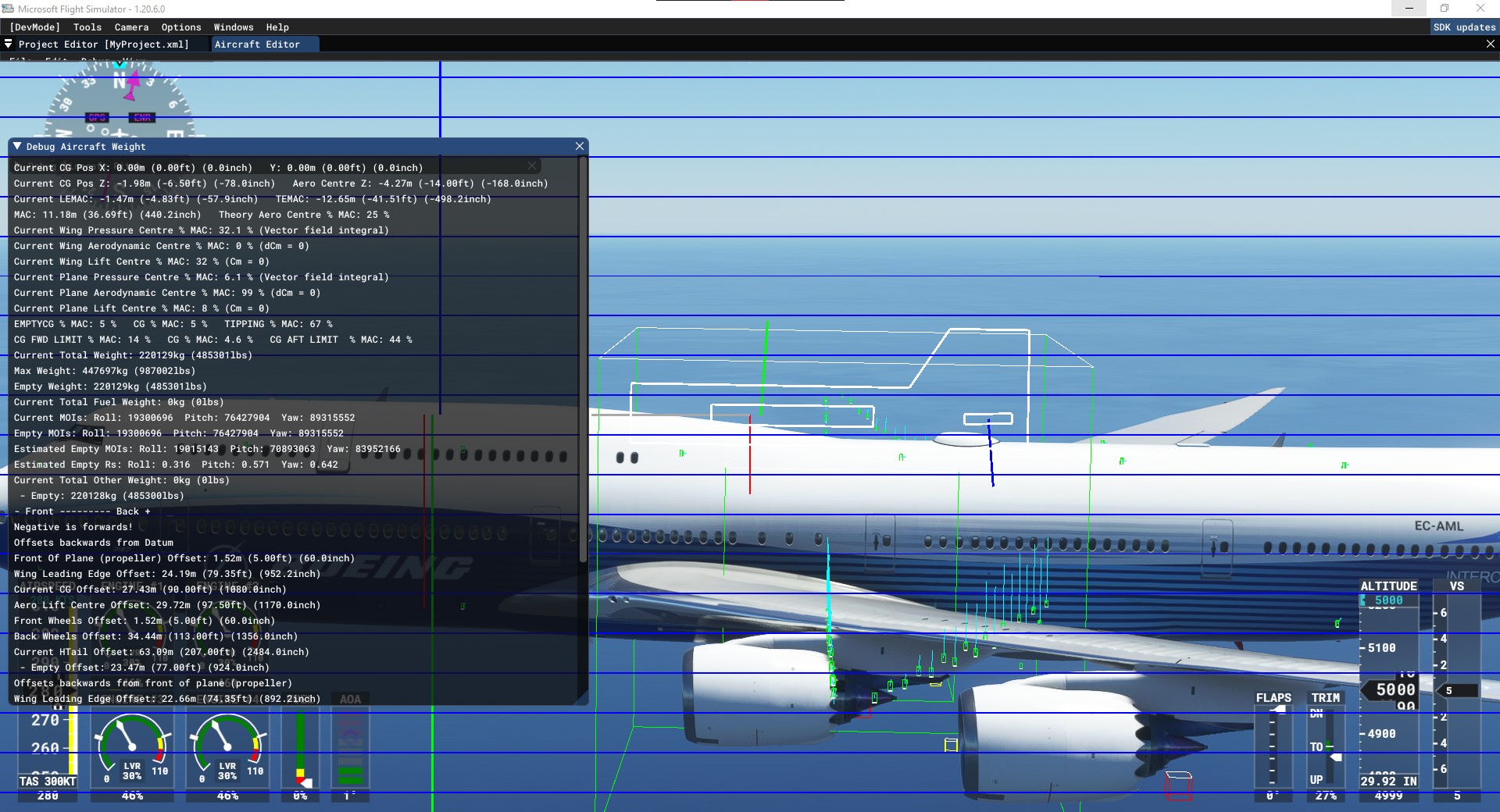Click the VS vertical speed scale
Screen dimensions: 1500x812
click(x=1457, y=690)
